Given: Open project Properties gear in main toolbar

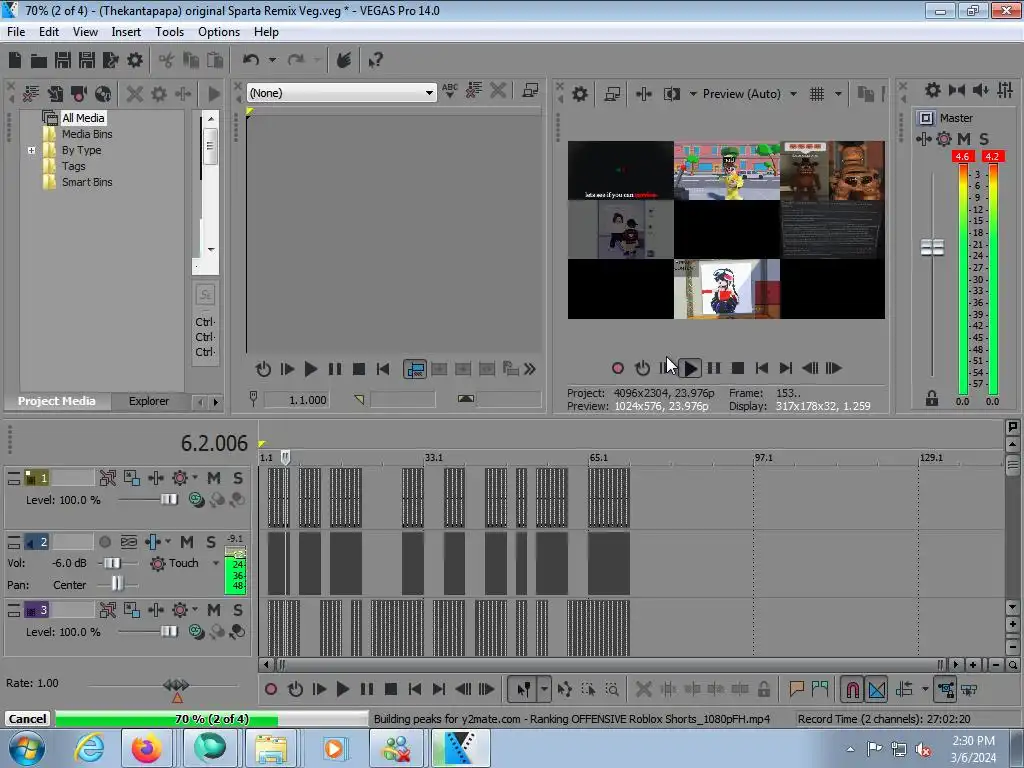Looking at the screenshot, I should pos(135,60).
